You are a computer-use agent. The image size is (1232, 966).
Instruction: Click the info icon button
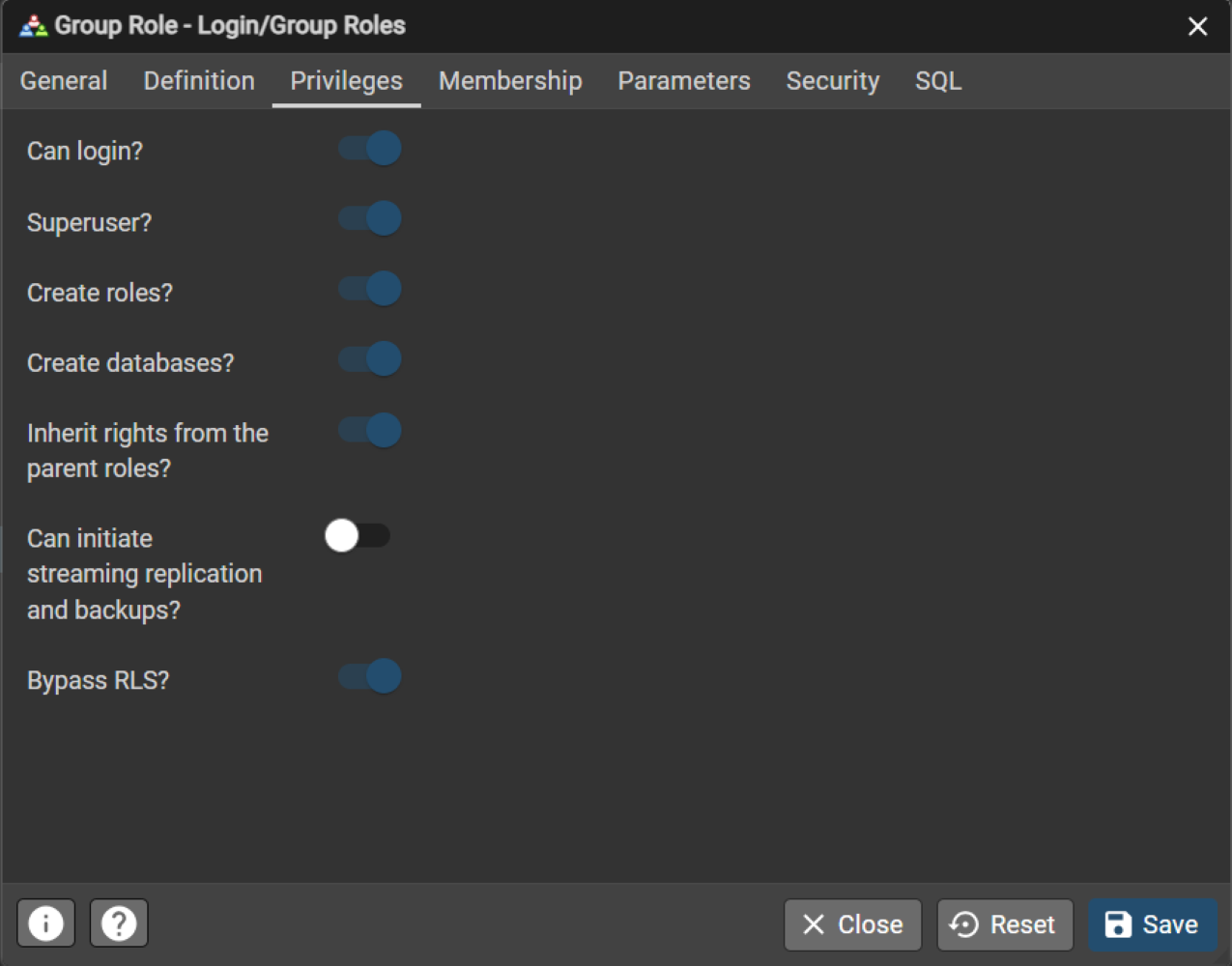click(45, 923)
